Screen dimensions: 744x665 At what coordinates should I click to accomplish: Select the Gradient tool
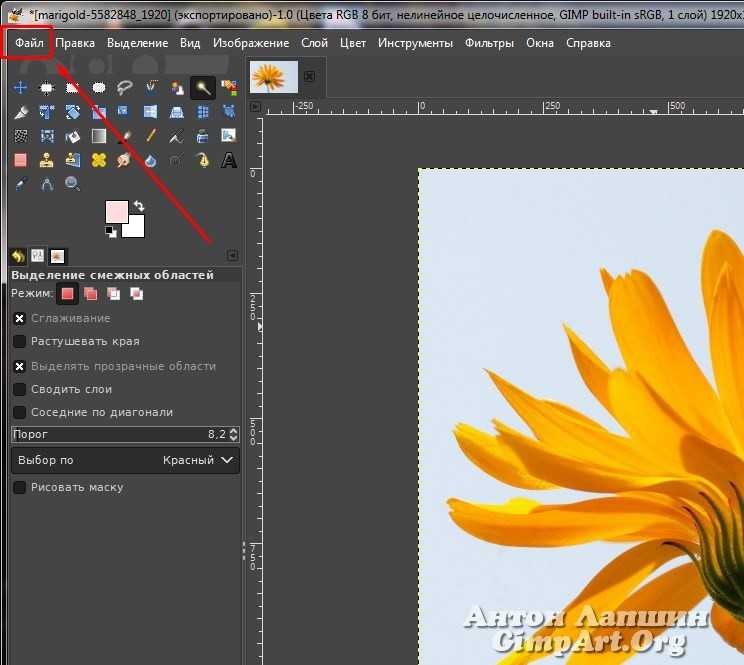tap(99, 137)
